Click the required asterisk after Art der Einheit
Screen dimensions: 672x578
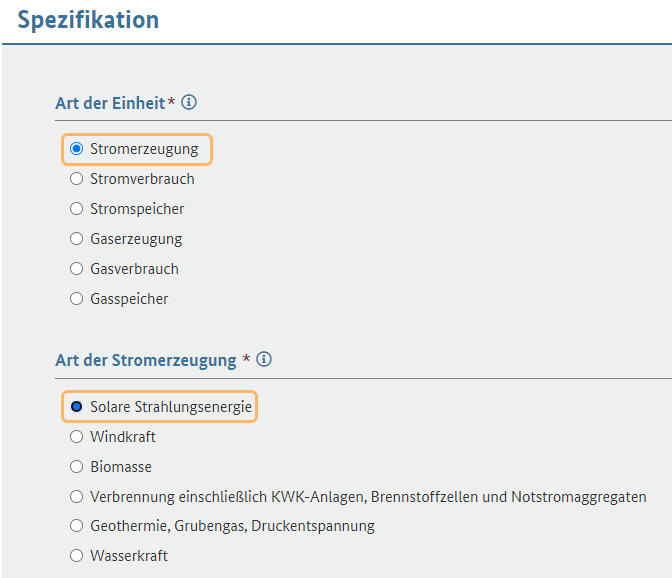pyautogui.click(x=171, y=102)
